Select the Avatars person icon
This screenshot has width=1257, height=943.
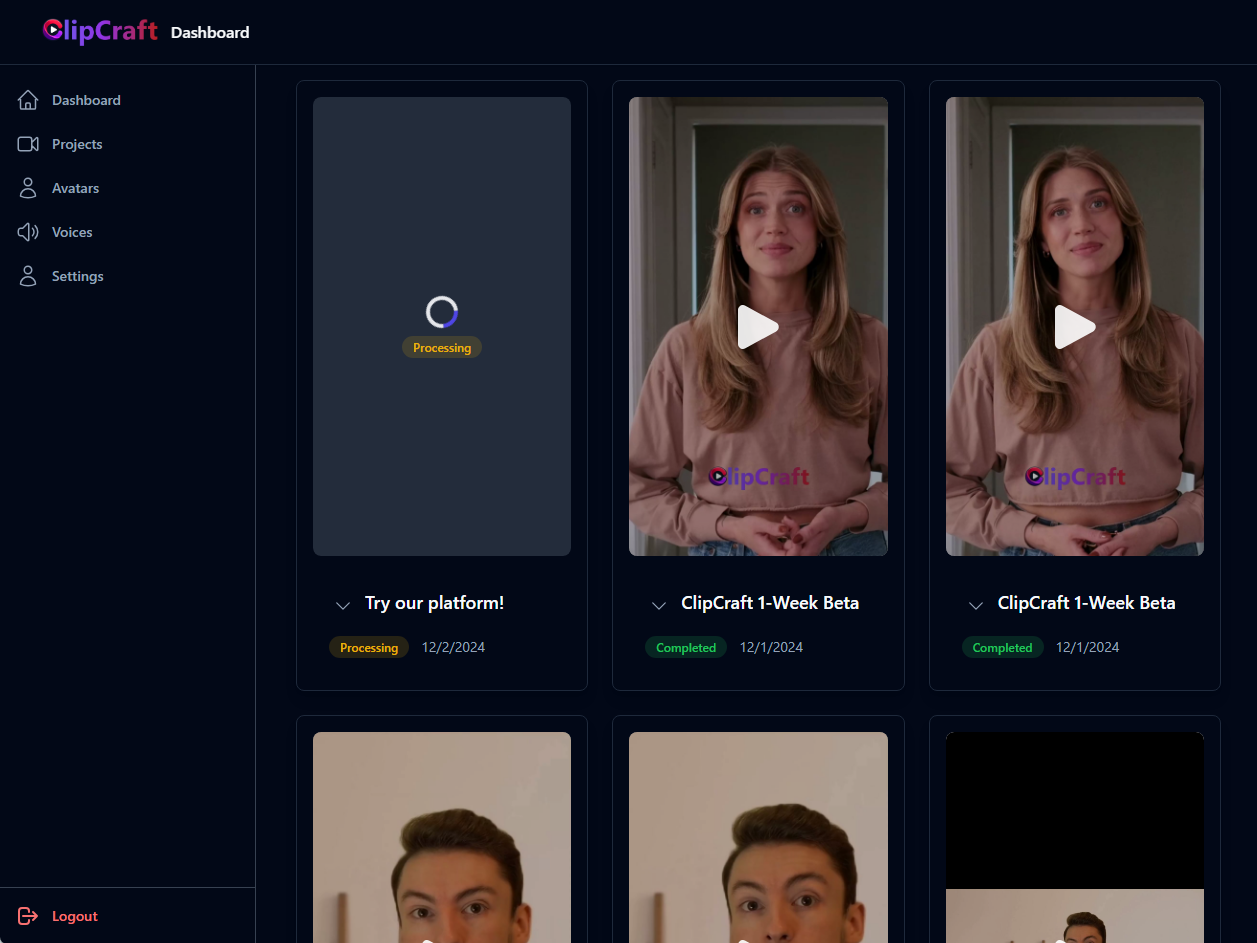tap(28, 188)
